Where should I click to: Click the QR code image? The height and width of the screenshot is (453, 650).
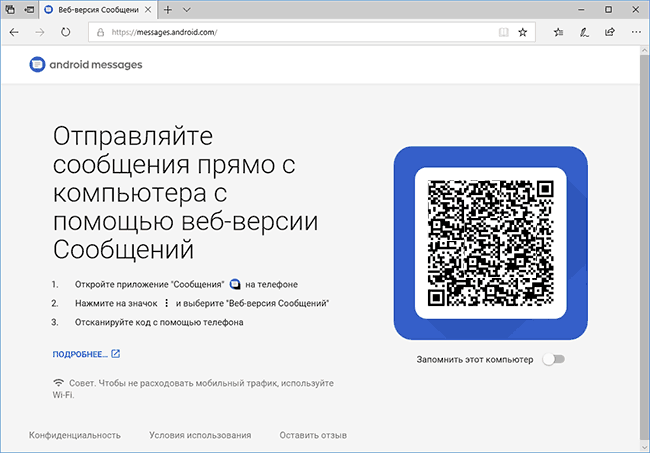click(x=491, y=243)
